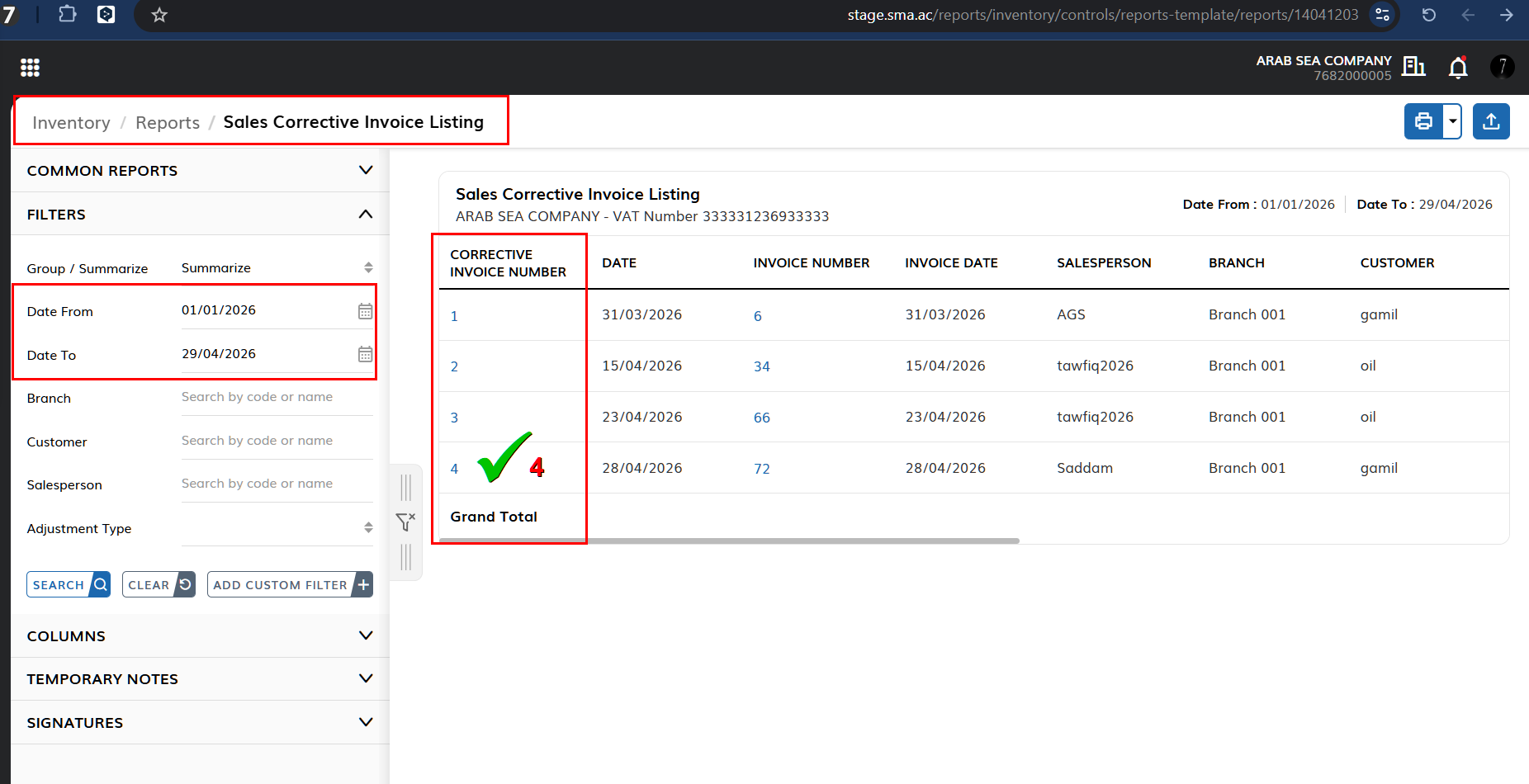Open the notifications bell
Image resolution: width=1529 pixels, height=784 pixels.
[1458, 68]
